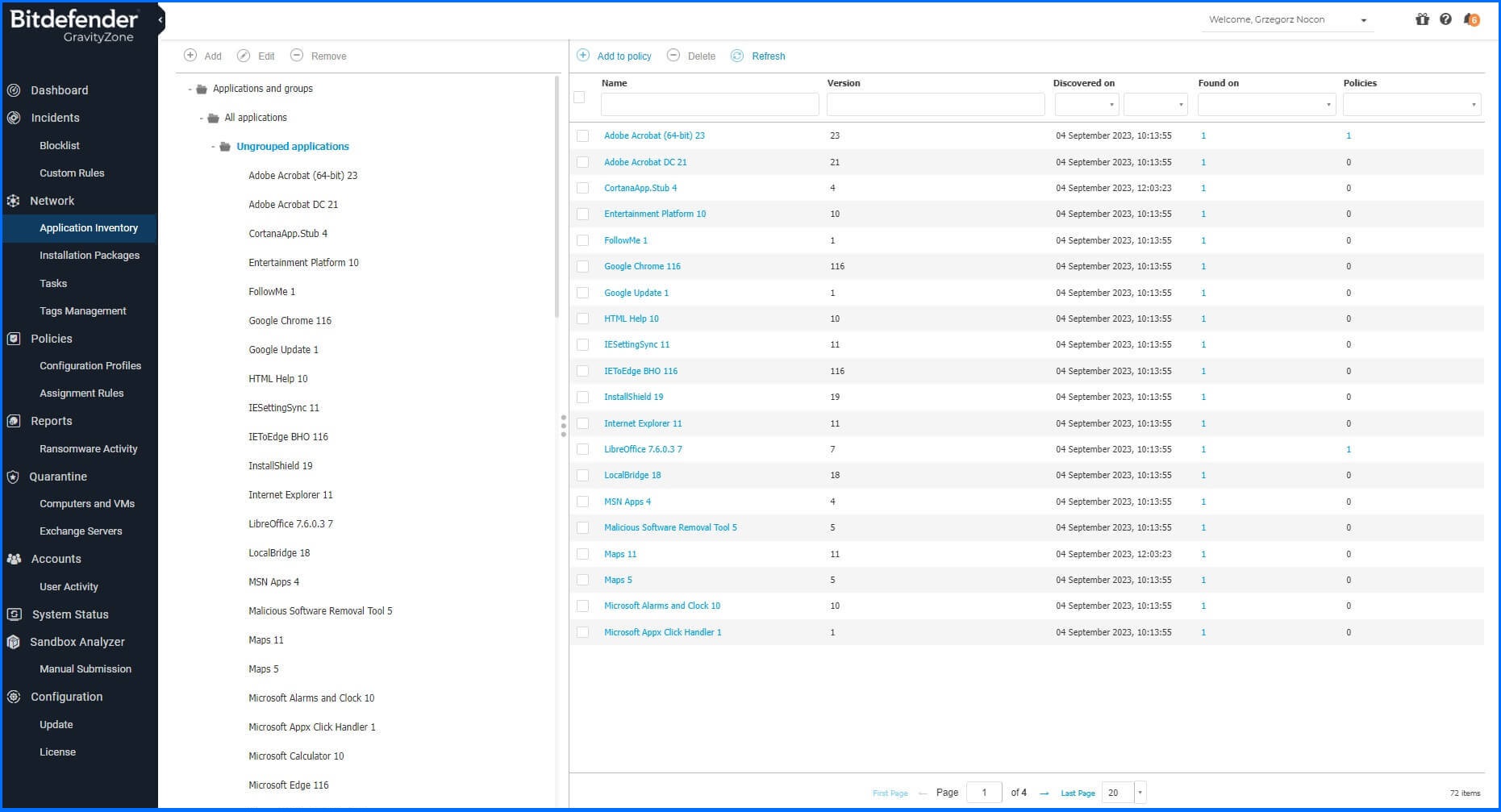The image size is (1501, 812).
Task: Check the Malicious Software Removal Tool 5 checkbox
Action: [x=583, y=528]
